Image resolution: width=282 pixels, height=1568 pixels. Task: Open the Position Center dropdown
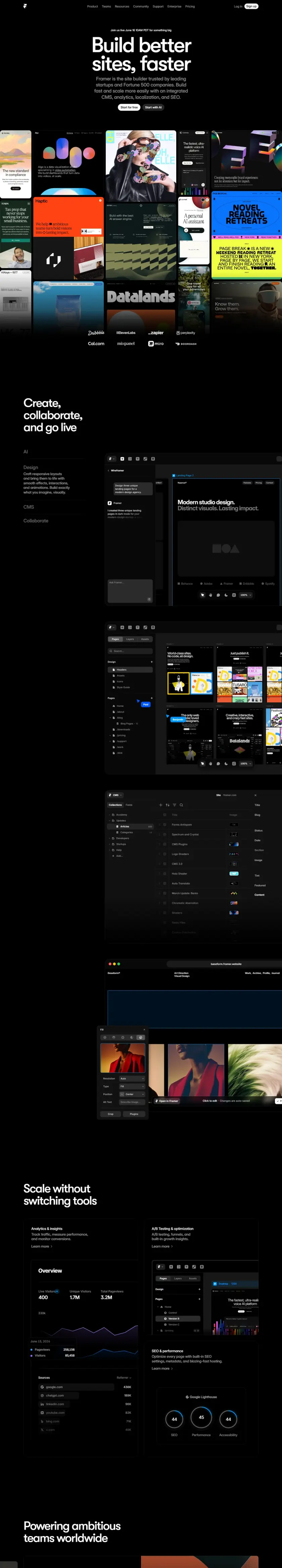pyautogui.click(x=132, y=1094)
